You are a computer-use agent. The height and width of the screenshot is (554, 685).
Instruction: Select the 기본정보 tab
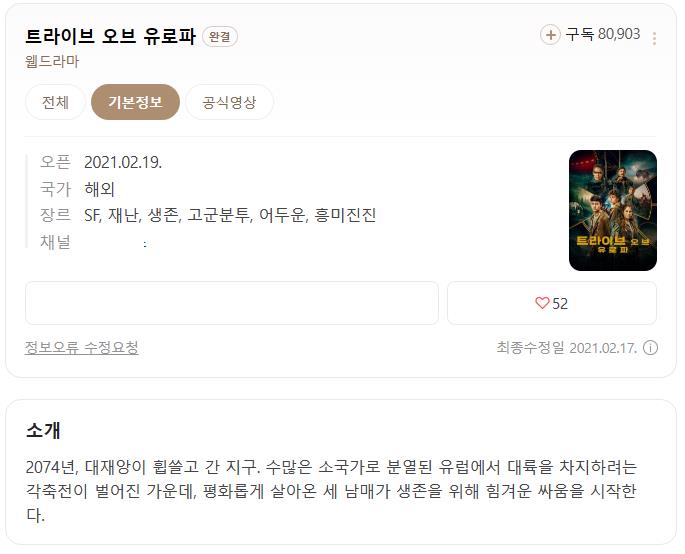[135, 102]
